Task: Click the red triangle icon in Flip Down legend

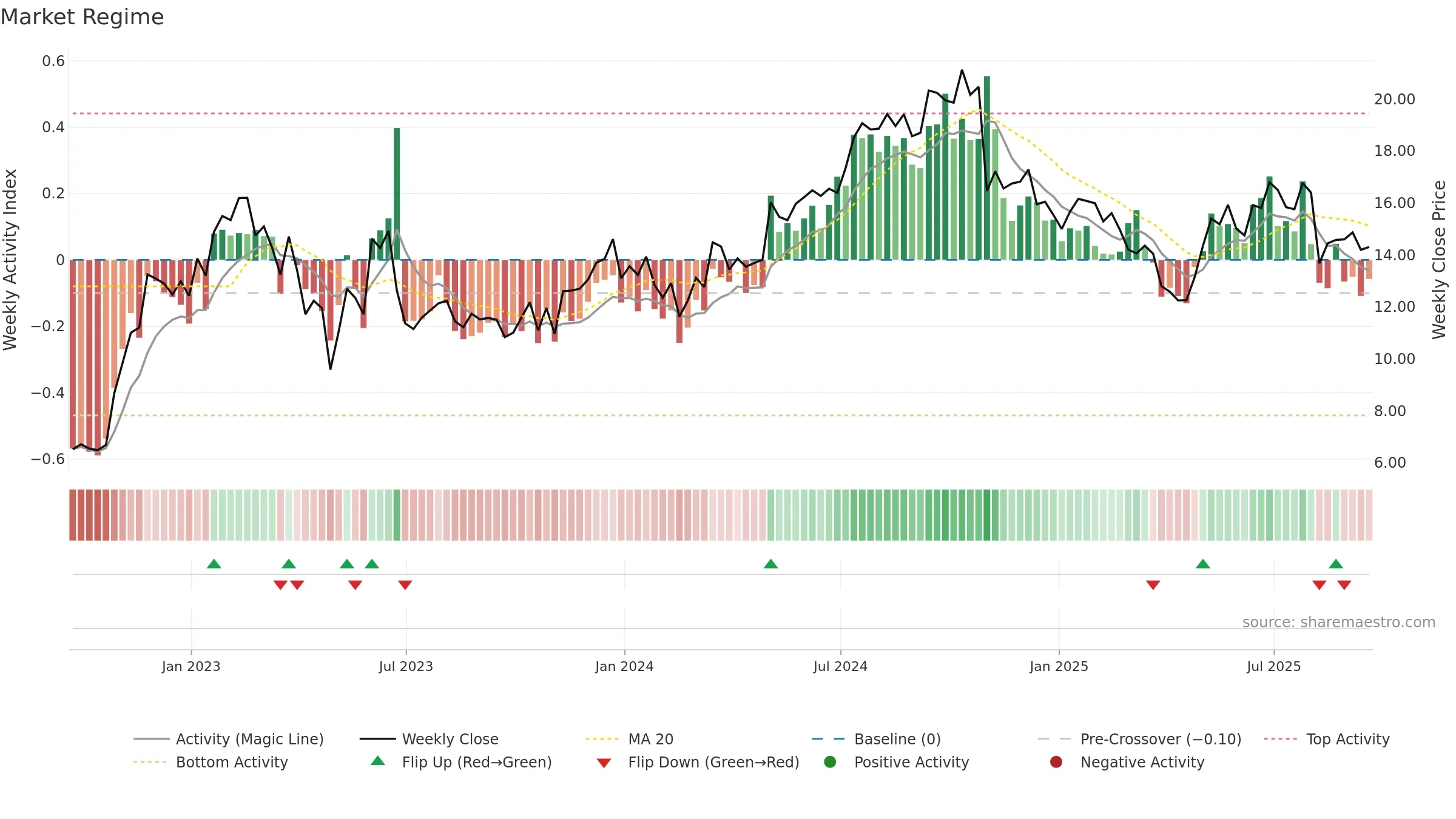Action: click(604, 763)
